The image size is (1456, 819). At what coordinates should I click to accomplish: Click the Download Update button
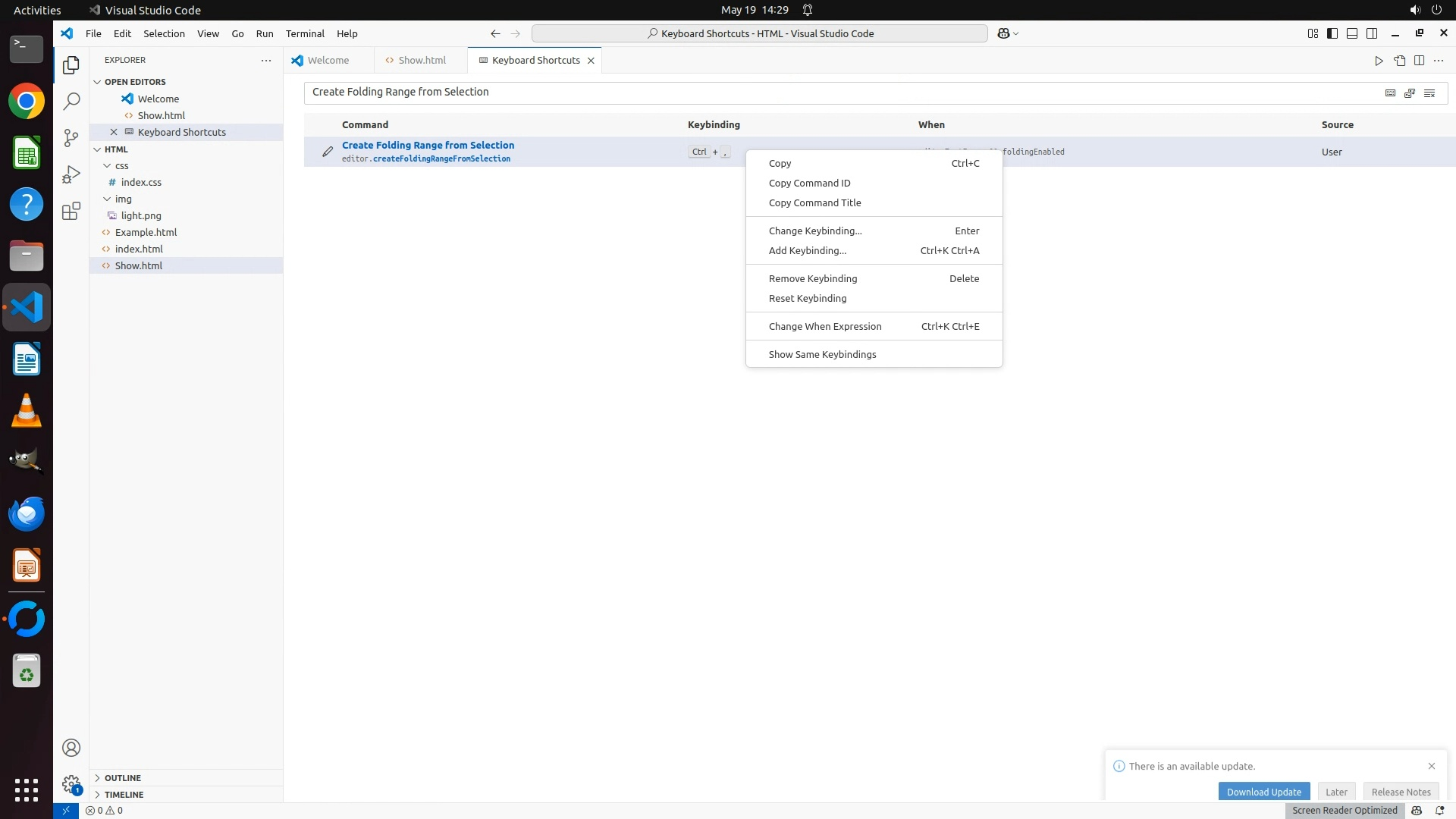tap(1263, 792)
